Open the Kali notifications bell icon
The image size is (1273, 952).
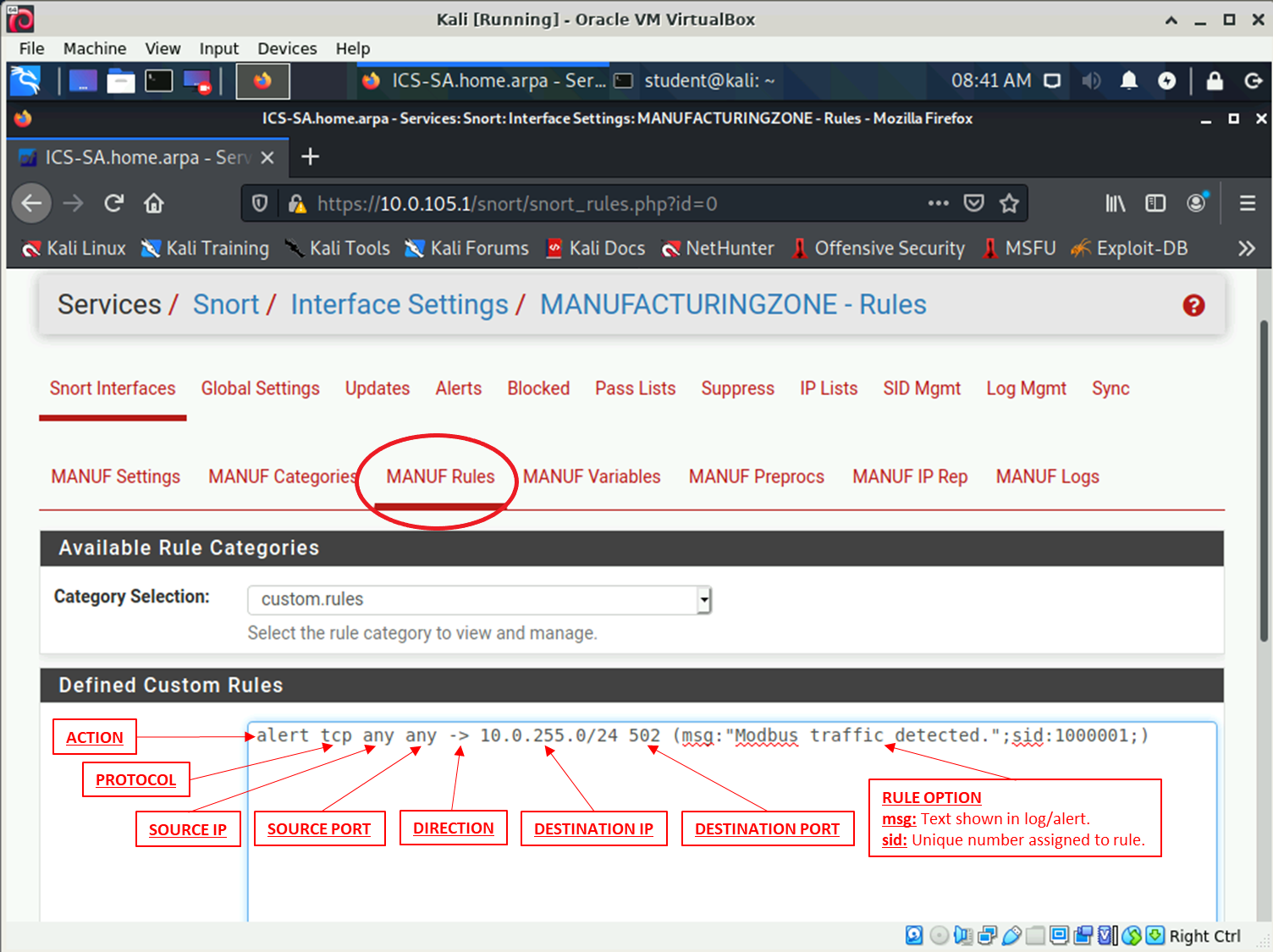point(1128,80)
